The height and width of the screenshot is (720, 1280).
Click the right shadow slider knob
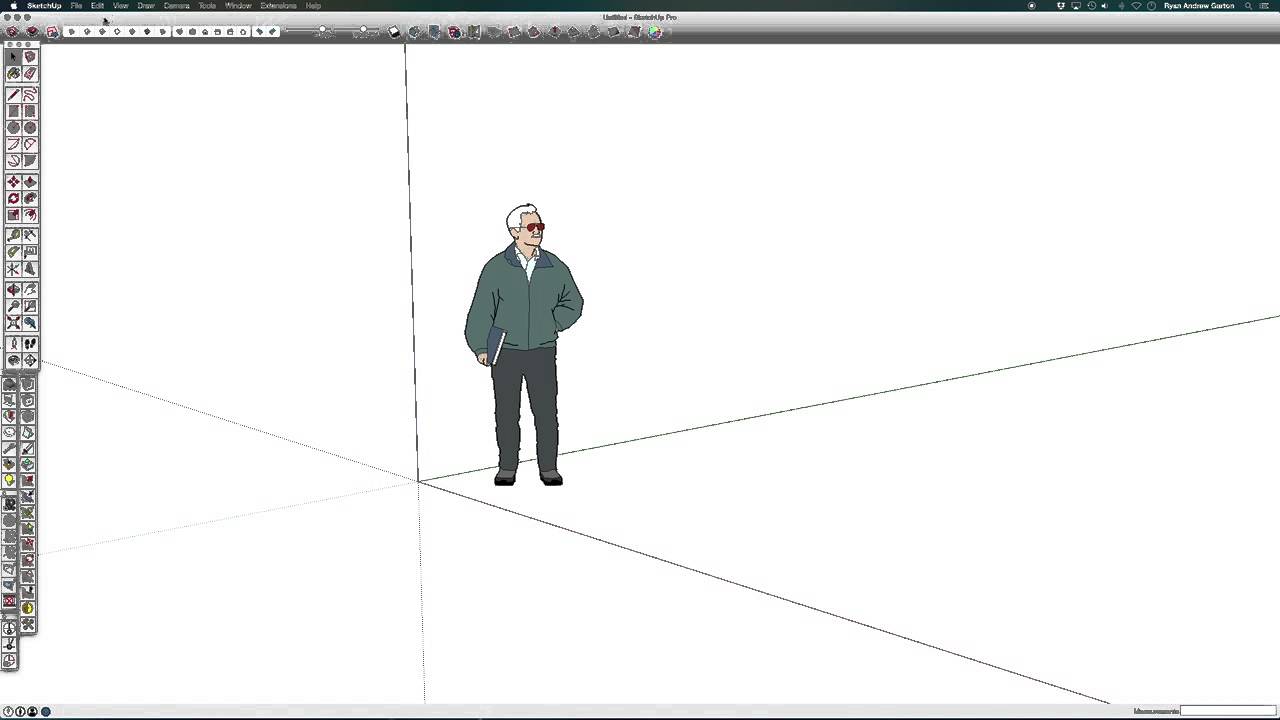[x=363, y=31]
